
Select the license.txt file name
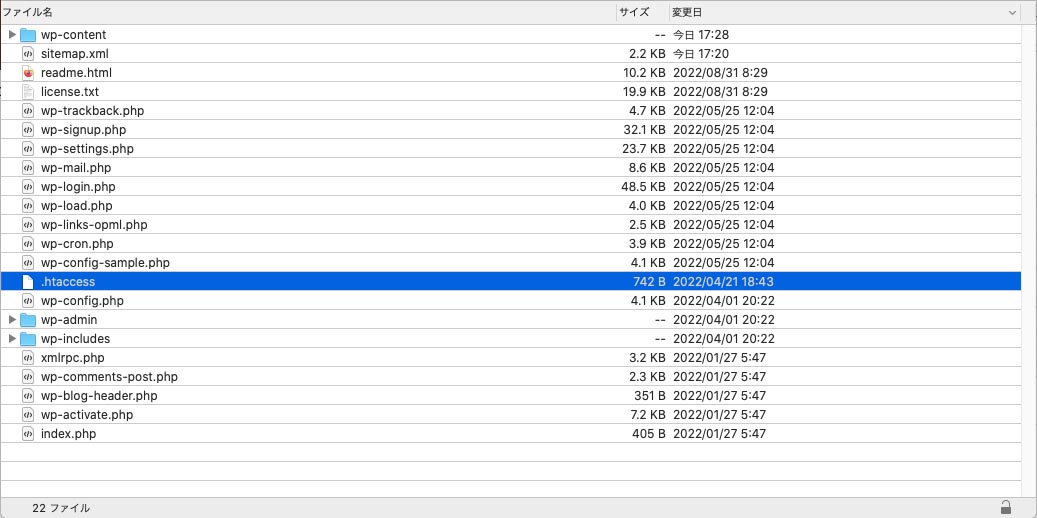pyautogui.click(x=70, y=92)
